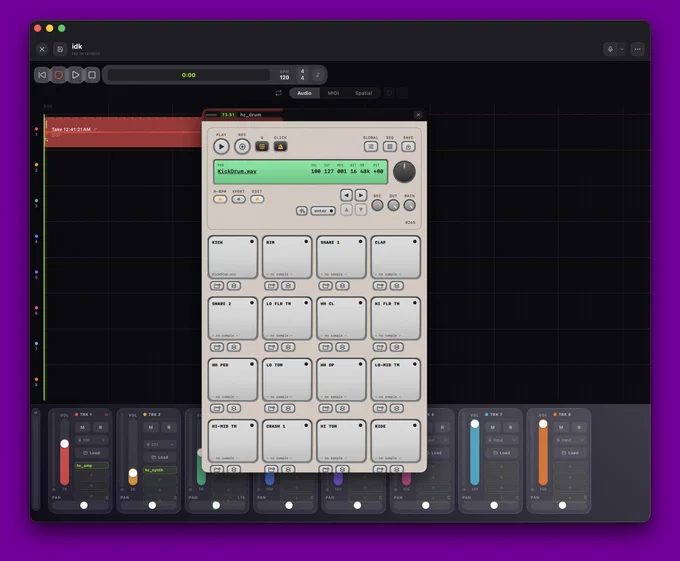Trigger the KICK pad

click(233, 257)
